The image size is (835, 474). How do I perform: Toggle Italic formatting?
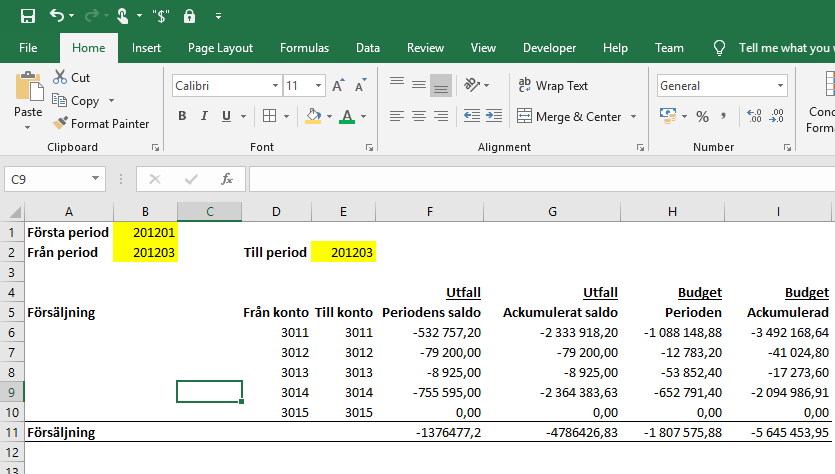click(204, 116)
